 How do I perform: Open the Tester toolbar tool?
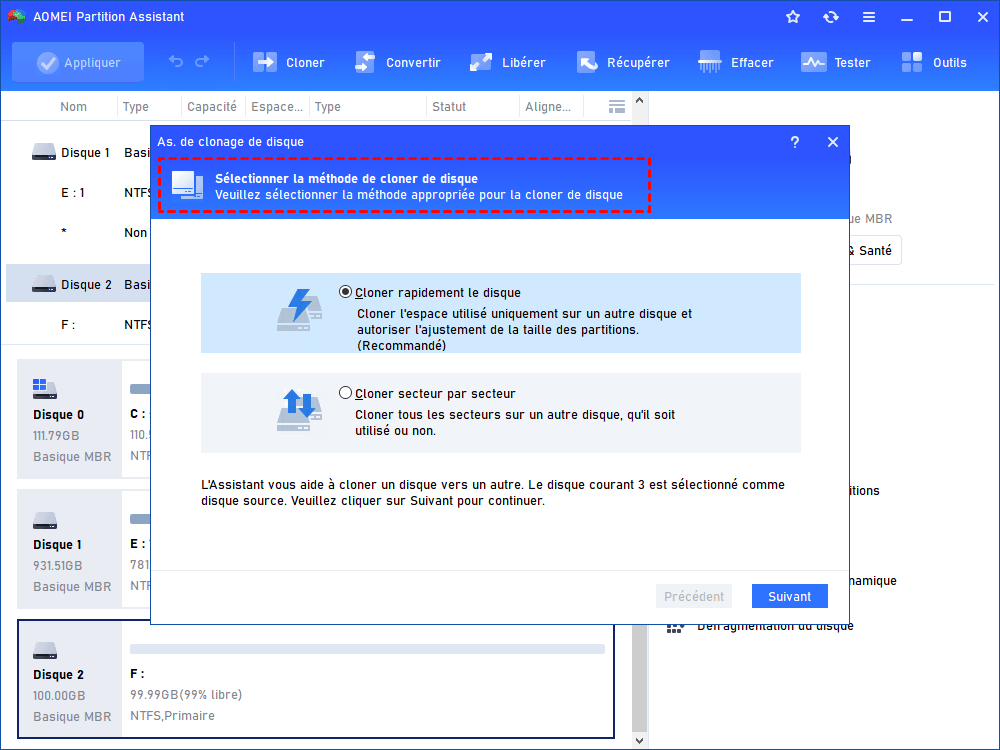pos(835,62)
